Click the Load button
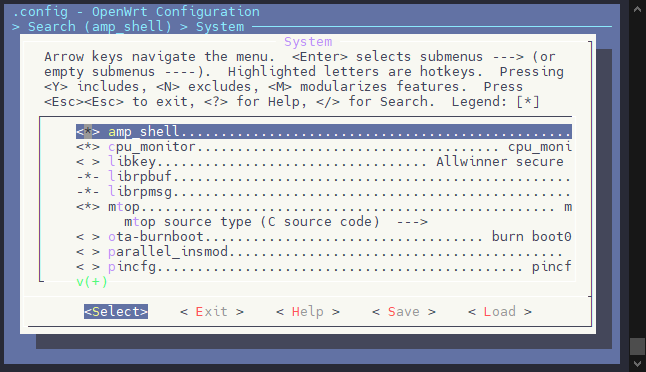 (x=500, y=311)
